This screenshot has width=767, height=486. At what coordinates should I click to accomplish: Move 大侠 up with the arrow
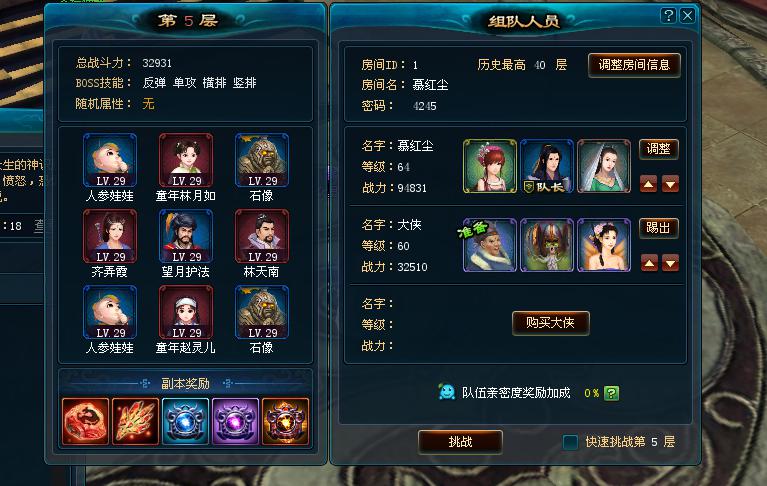[649, 263]
